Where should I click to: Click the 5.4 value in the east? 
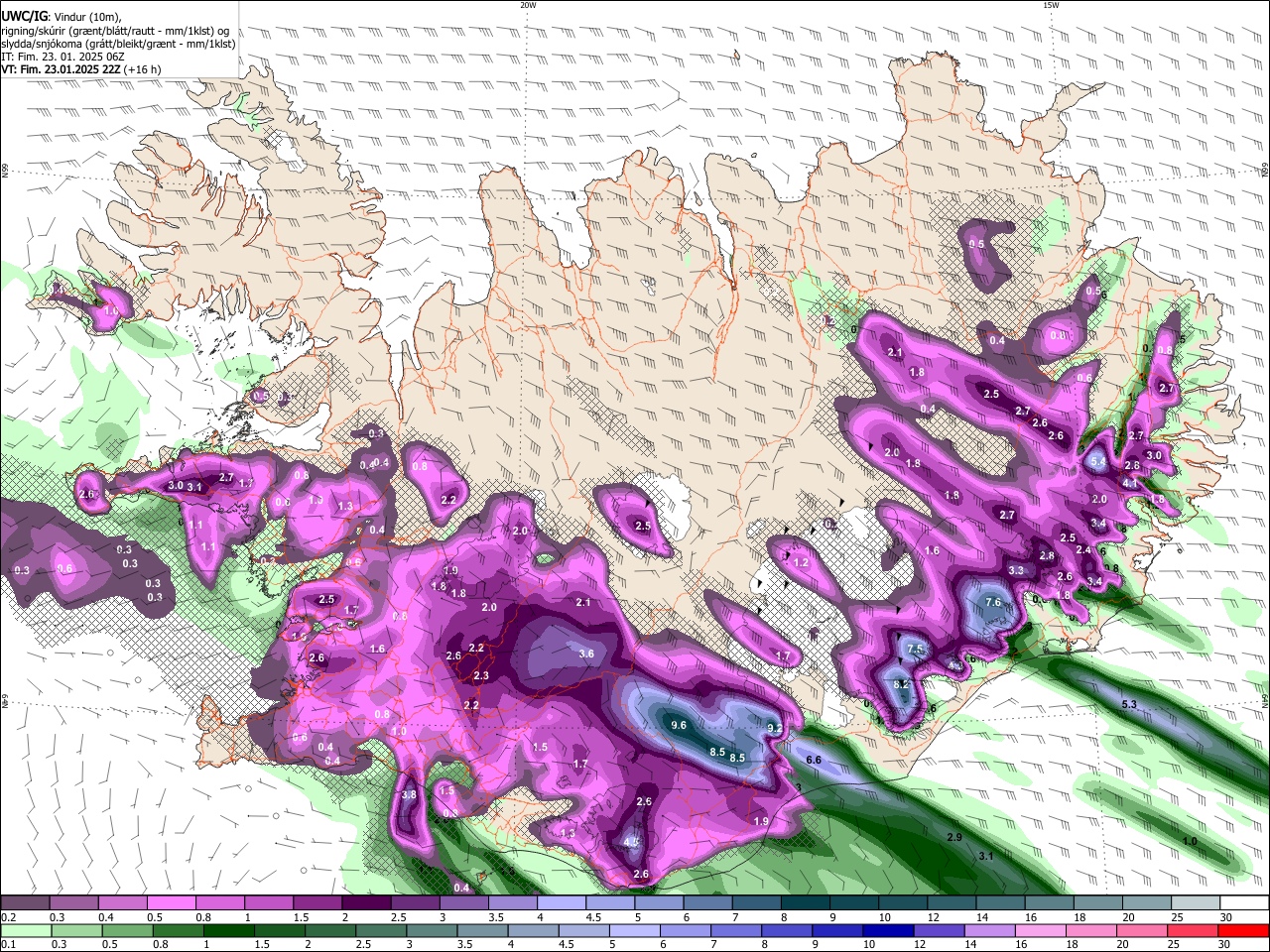pos(1097,461)
